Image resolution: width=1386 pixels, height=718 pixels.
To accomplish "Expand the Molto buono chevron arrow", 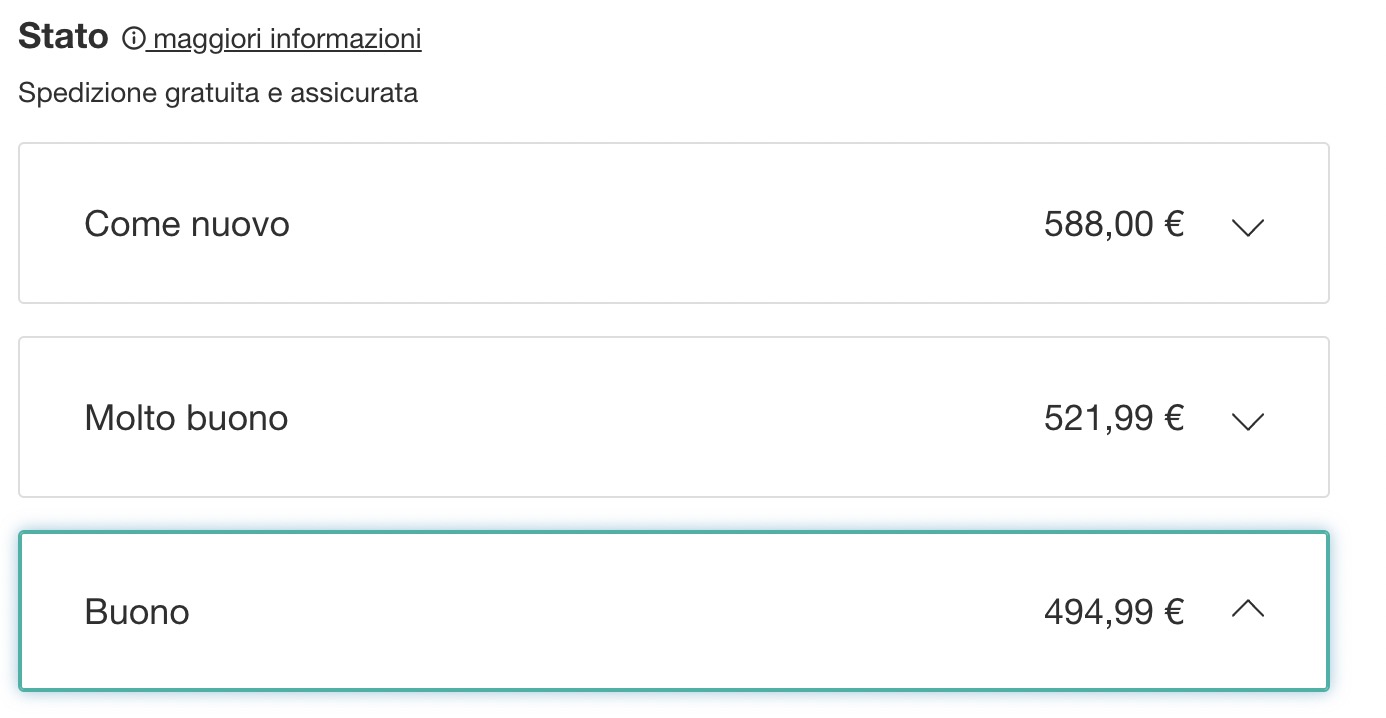I will 1248,421.
